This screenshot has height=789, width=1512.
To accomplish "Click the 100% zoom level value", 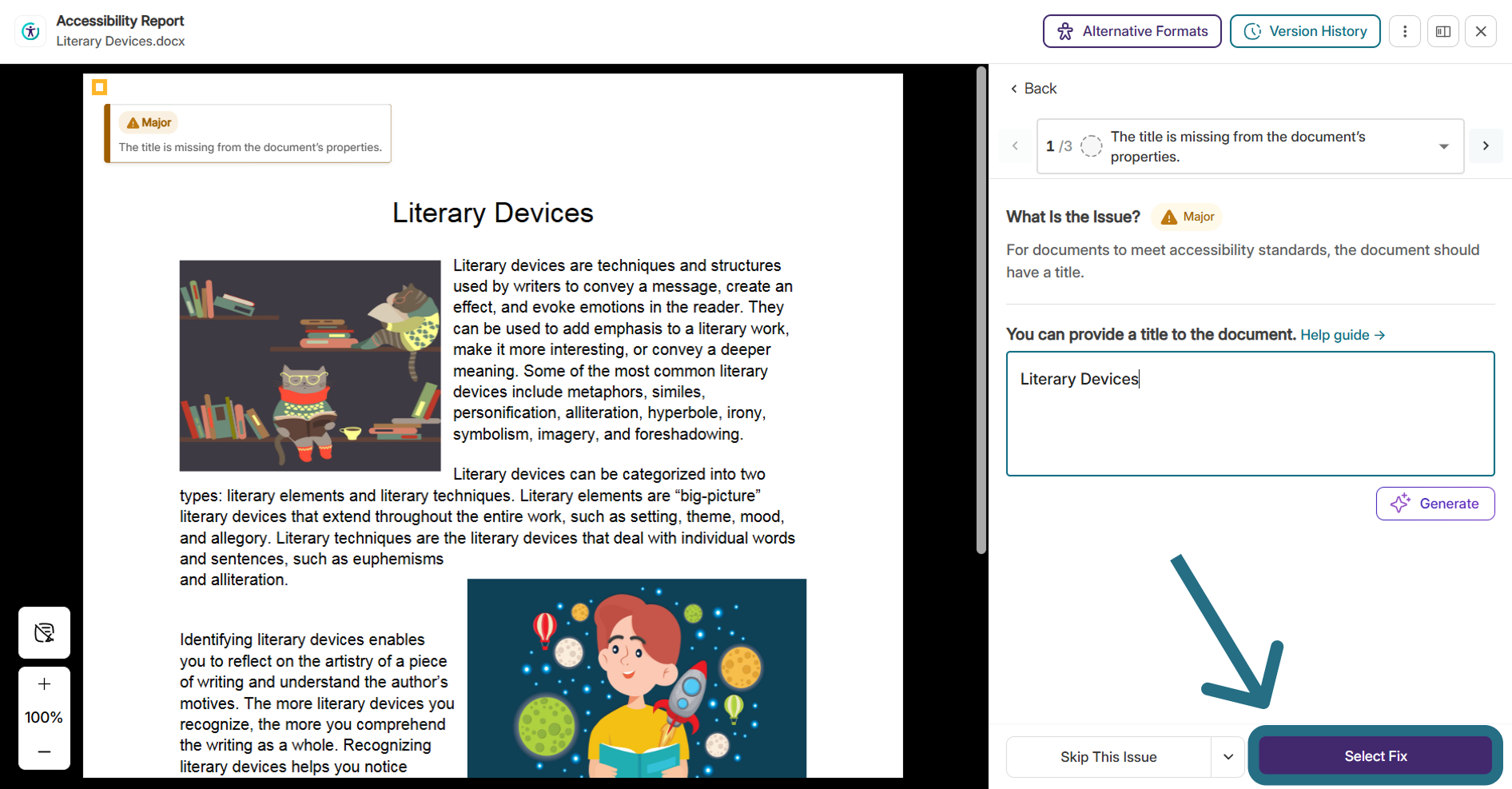I will click(x=44, y=718).
